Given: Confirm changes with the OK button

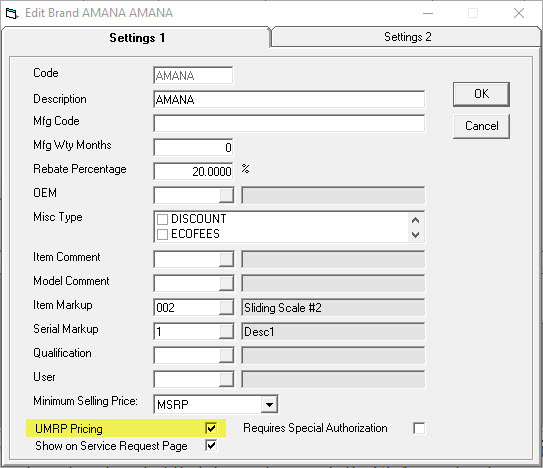Looking at the screenshot, I should pyautogui.click(x=481, y=94).
